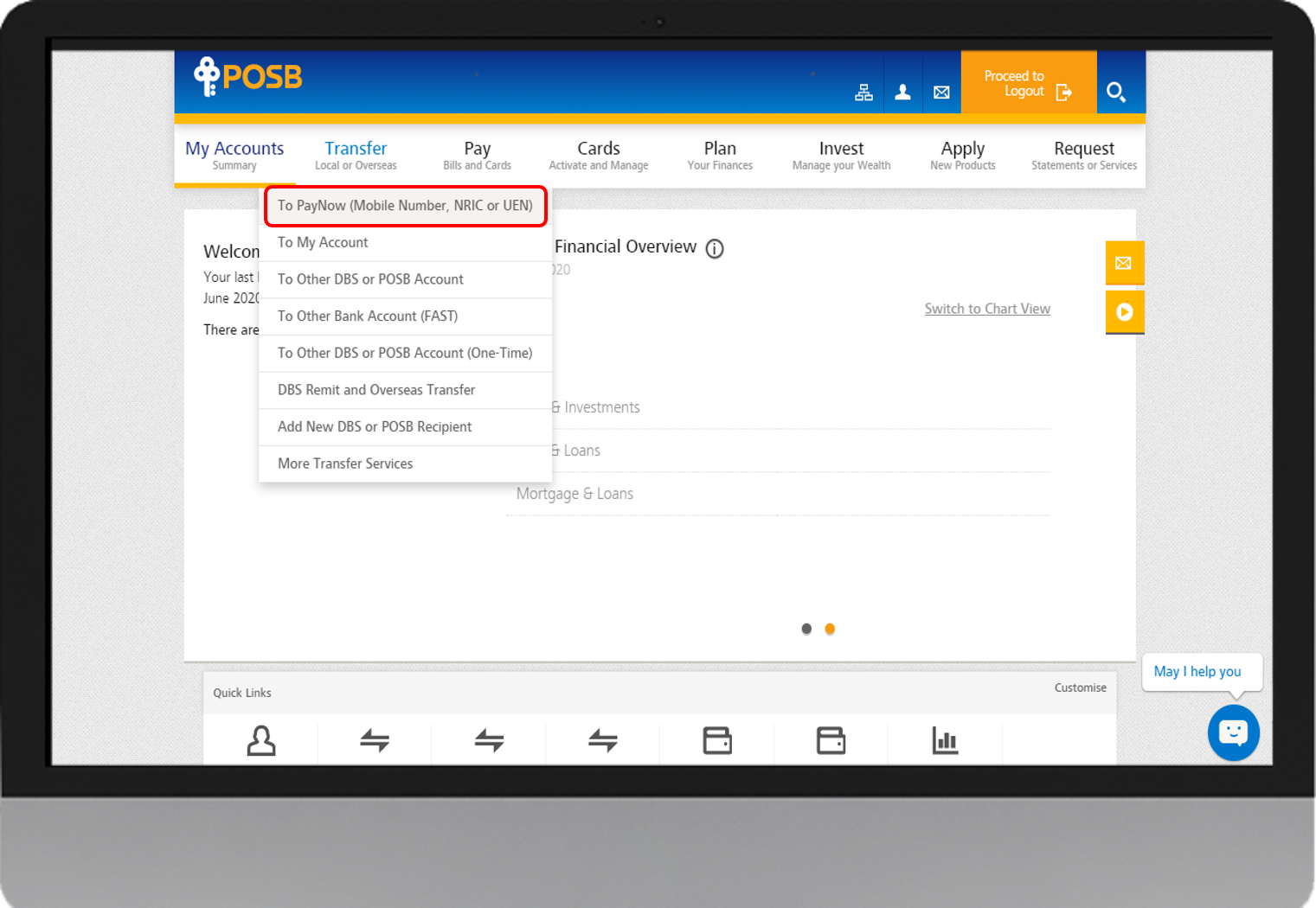Click Proceed to Logout button
This screenshot has height=908, width=1316.
point(1029,83)
